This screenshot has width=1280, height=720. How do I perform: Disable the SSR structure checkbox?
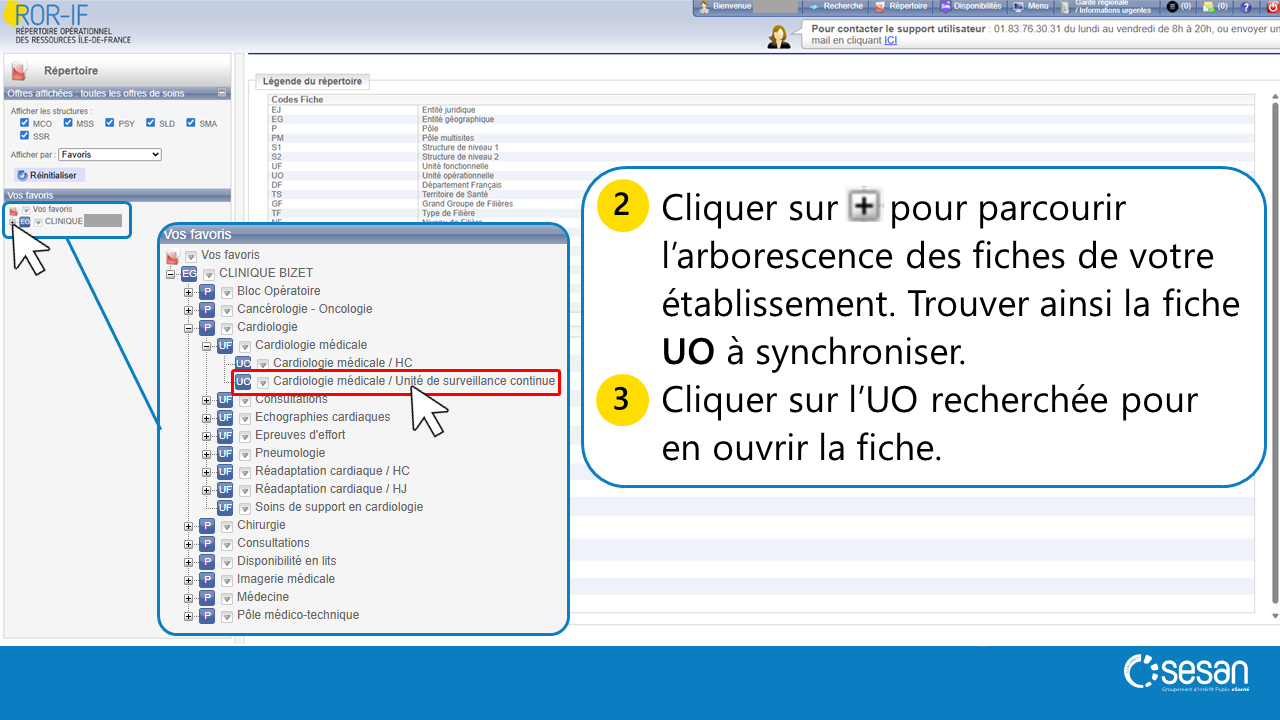25,135
